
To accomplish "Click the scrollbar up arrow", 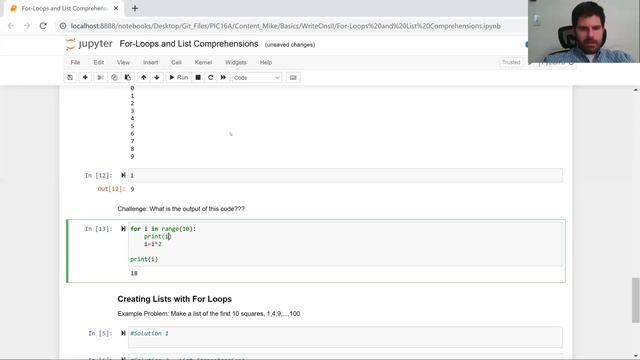I will click(x=636, y=90).
